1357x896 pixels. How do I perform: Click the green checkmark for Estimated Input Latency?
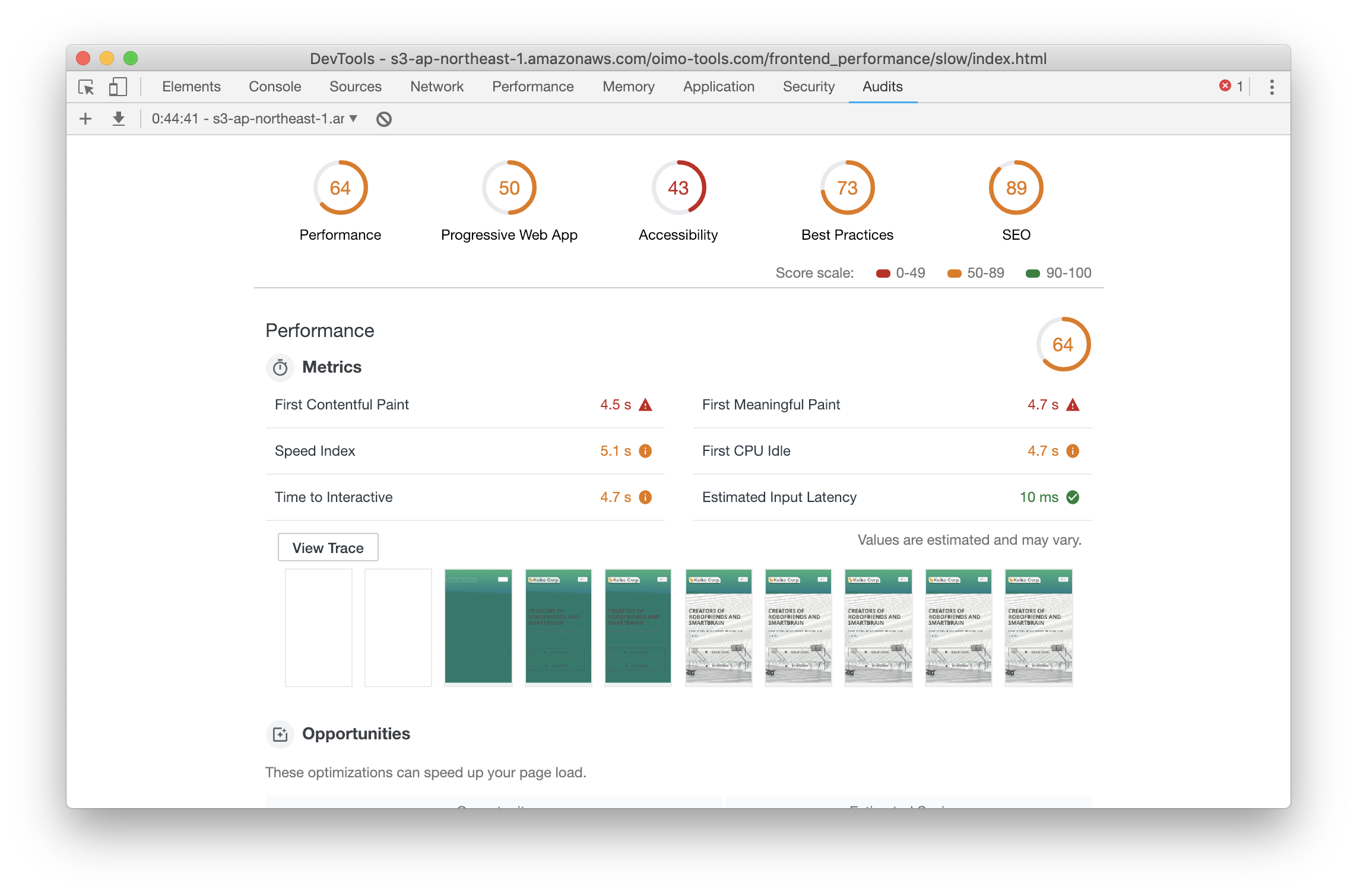coord(1073,497)
